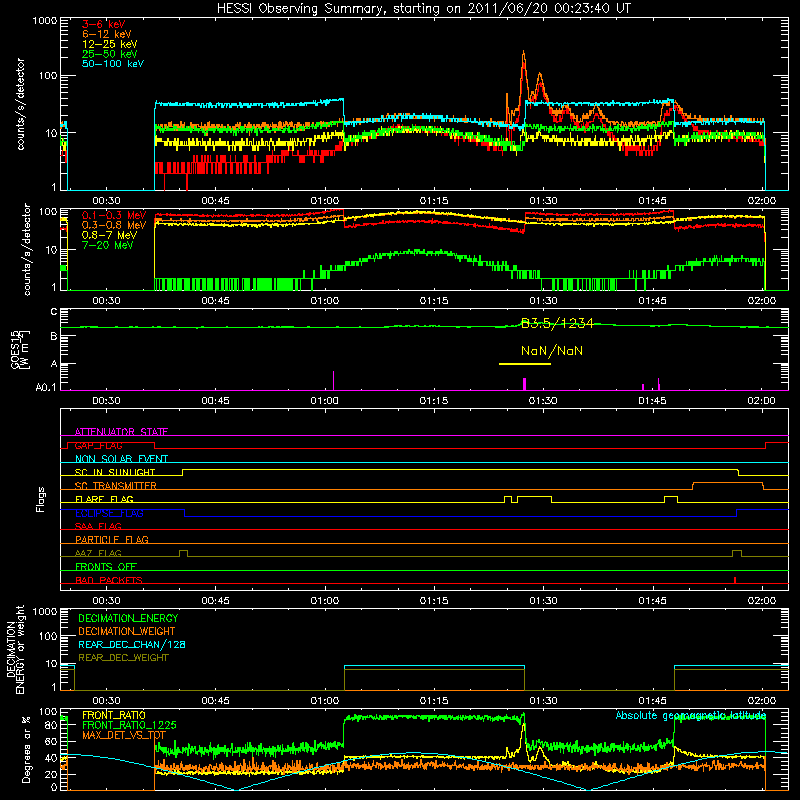Select the 25-50 keV legend label
Image resolution: width=800 pixels, height=800 pixels.
point(109,54)
